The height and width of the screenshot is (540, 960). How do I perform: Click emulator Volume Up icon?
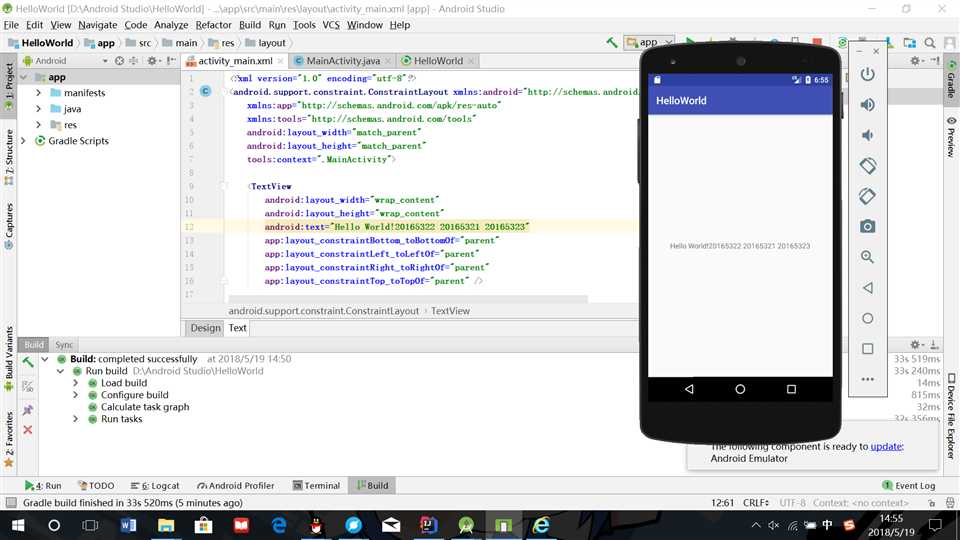click(868, 105)
